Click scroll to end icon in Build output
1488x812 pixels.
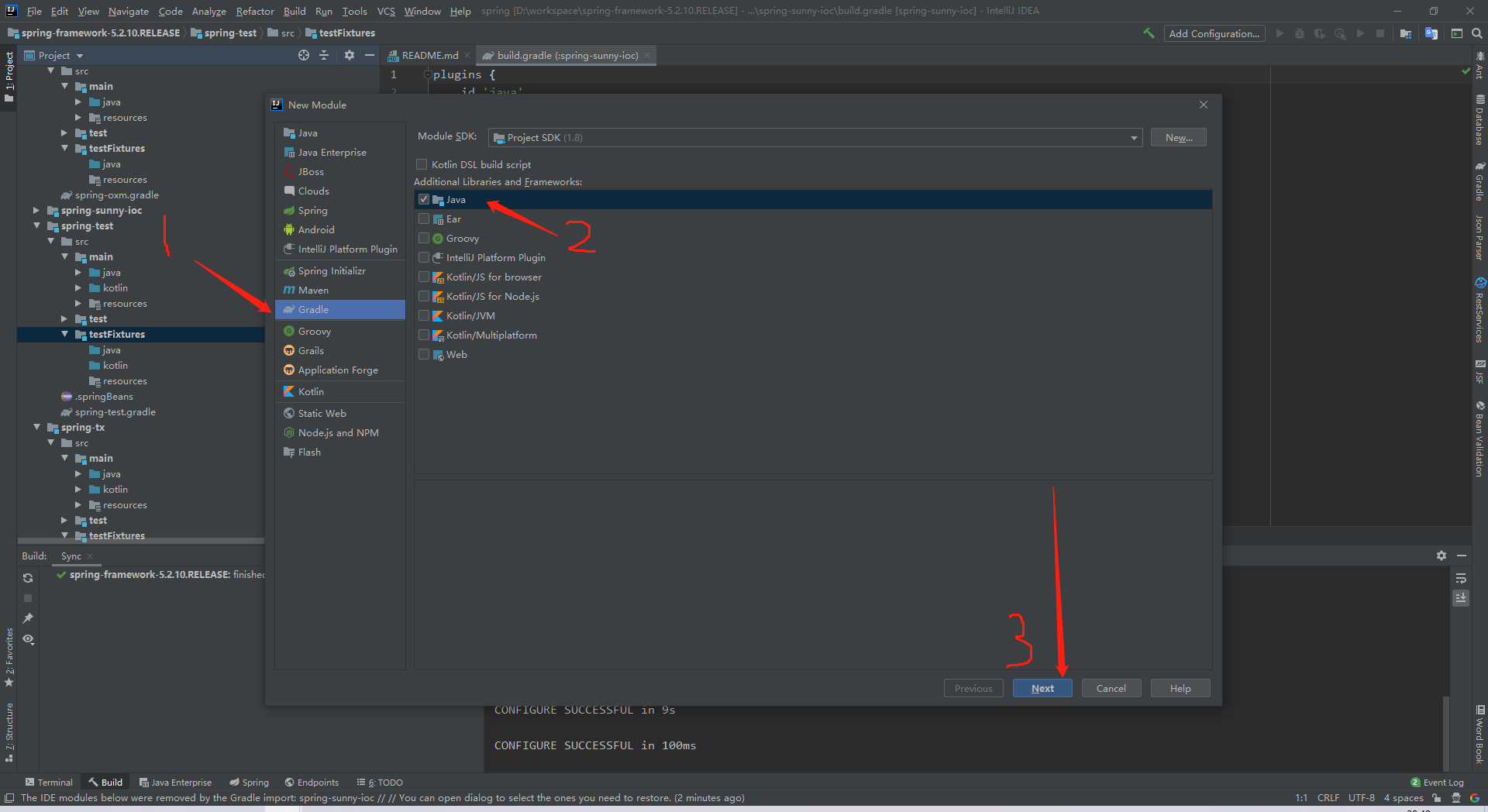click(1461, 598)
